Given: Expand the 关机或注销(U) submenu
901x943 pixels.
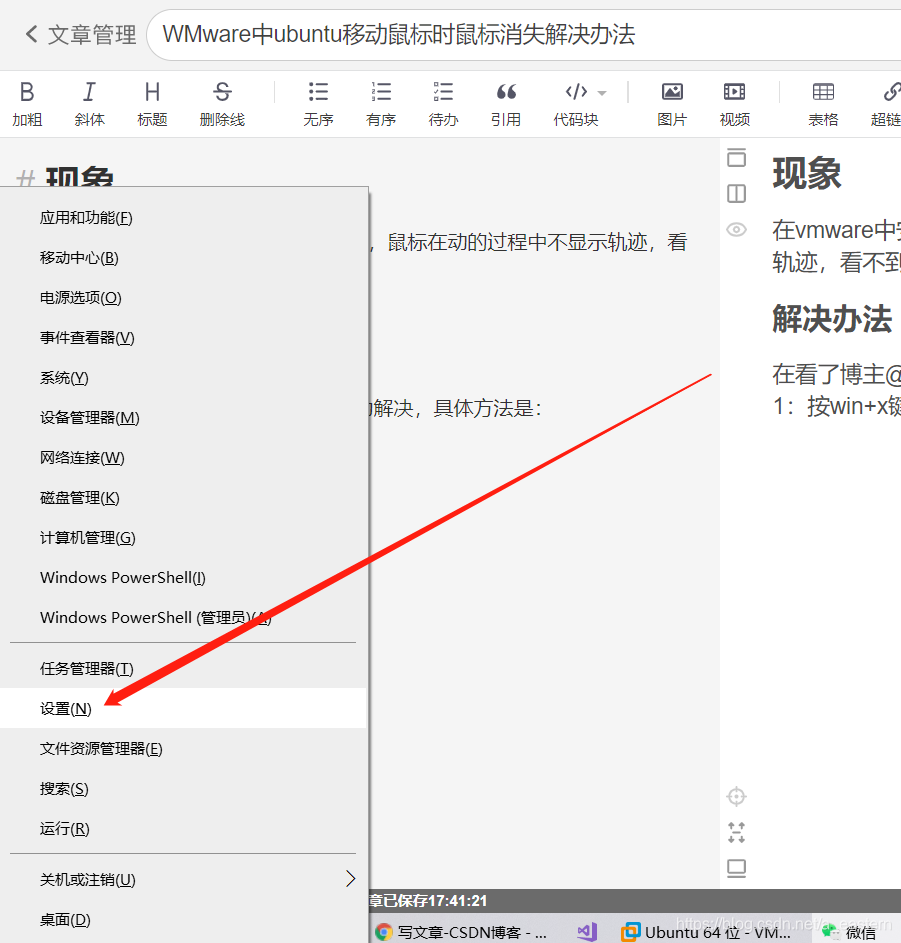Looking at the screenshot, I should (183, 879).
